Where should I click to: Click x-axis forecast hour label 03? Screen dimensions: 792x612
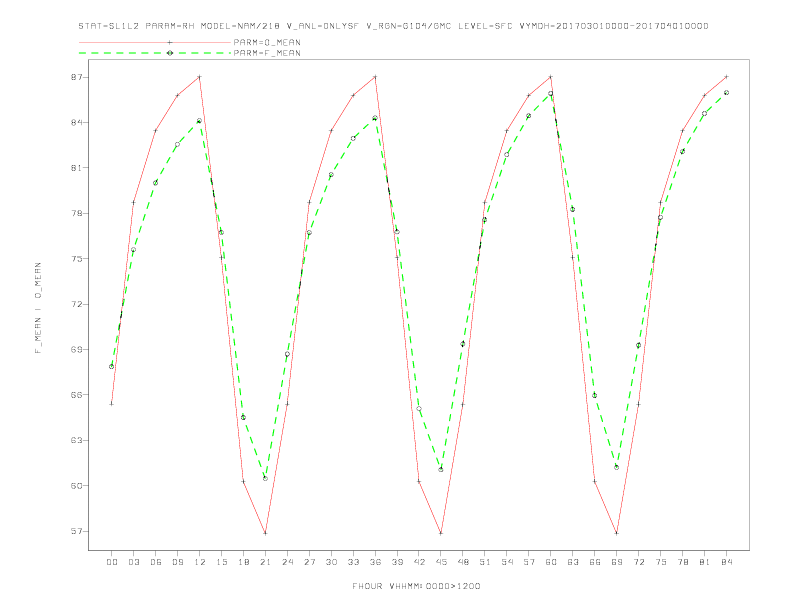(134, 562)
